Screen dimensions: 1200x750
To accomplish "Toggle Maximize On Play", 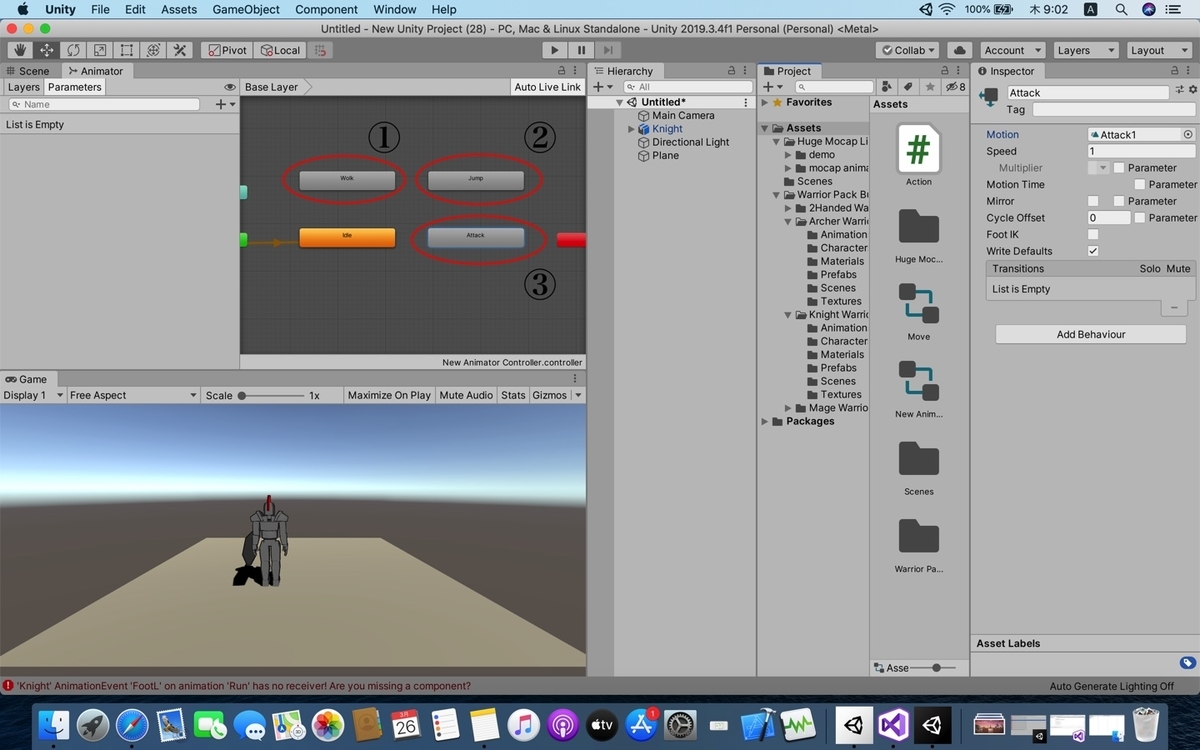I will point(389,395).
